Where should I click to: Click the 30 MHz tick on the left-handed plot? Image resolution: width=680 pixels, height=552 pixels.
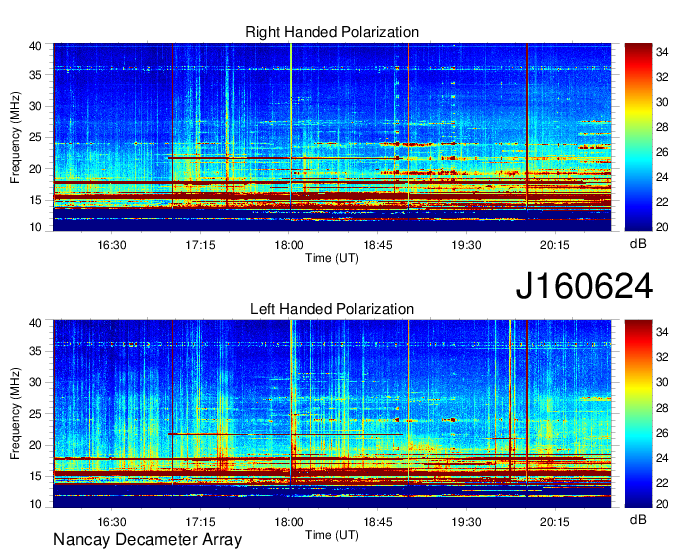click(36, 382)
